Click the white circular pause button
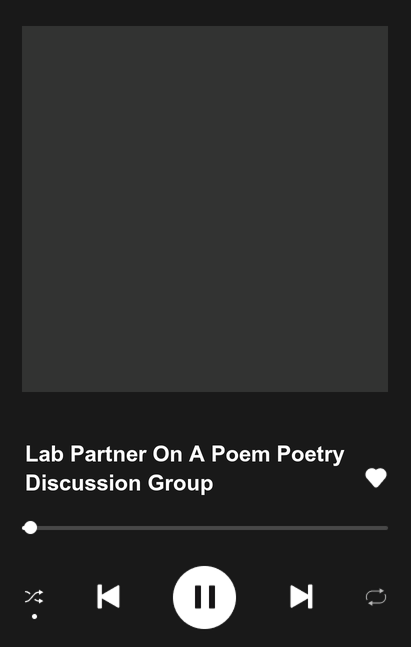The height and width of the screenshot is (647, 411). tap(204, 597)
